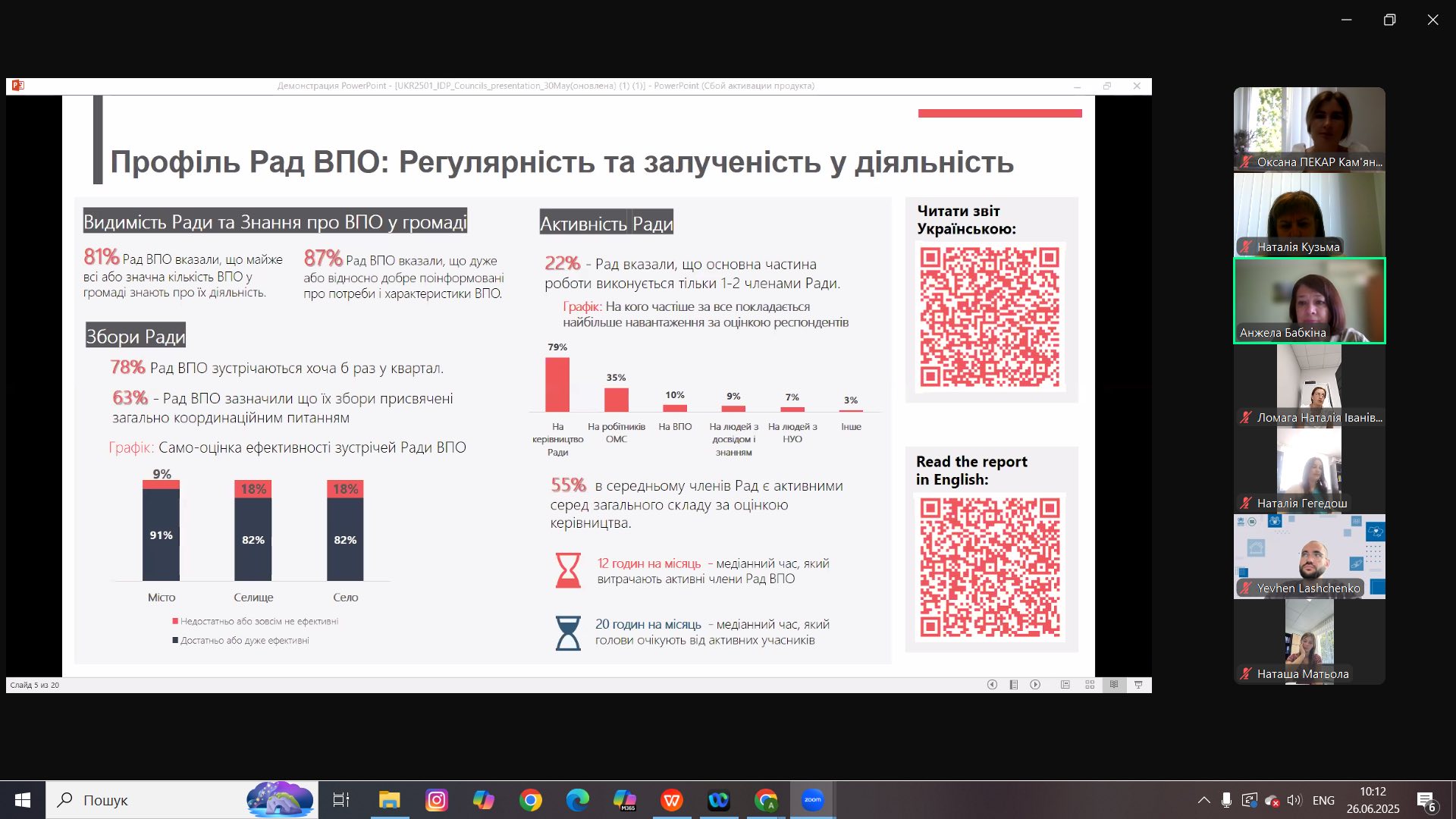Click the date and time clock

[x=1373, y=800]
